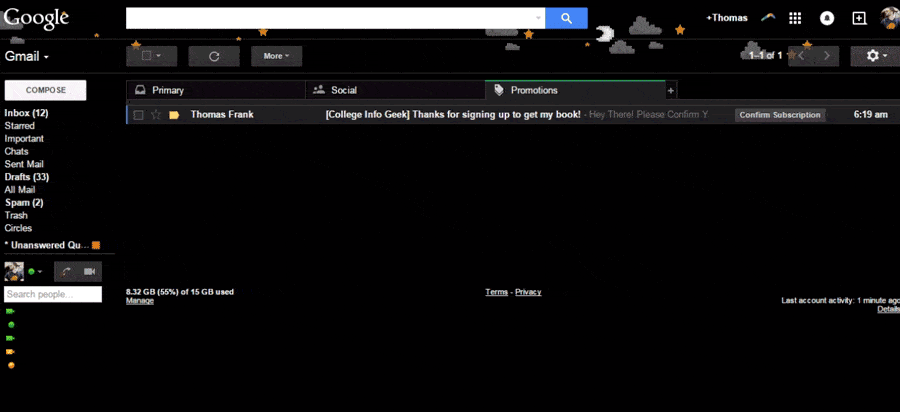Switch to the Primary tab

coord(216,90)
